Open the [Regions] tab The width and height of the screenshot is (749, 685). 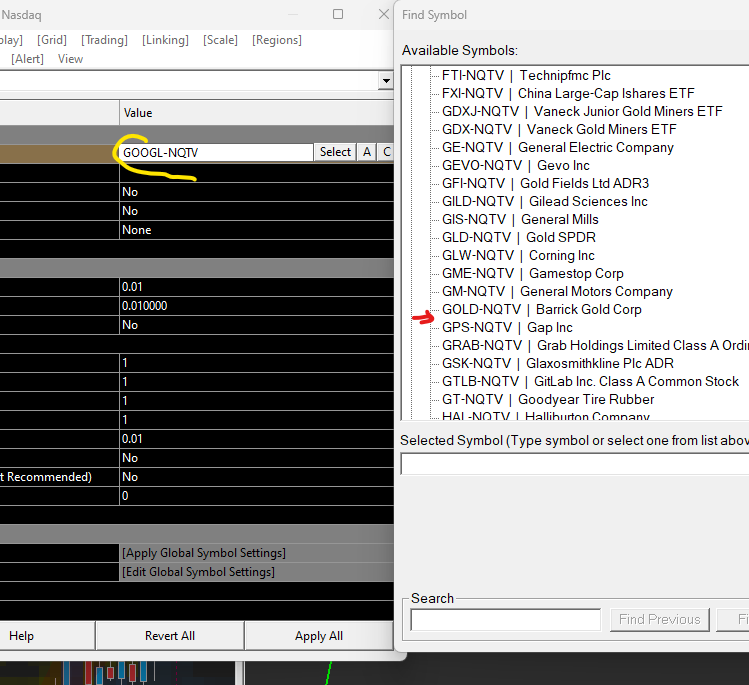click(277, 40)
